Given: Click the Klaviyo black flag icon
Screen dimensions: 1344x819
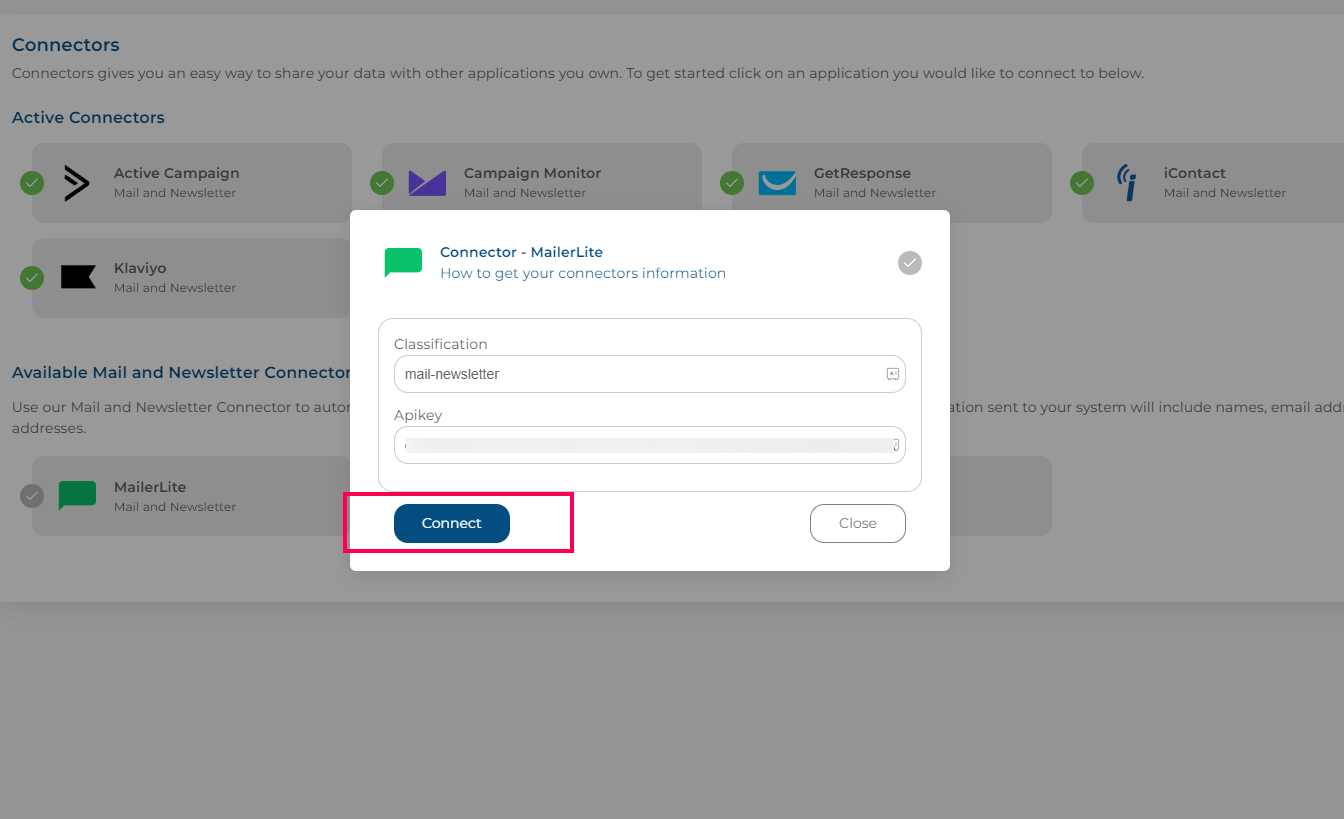Looking at the screenshot, I should (x=78, y=277).
